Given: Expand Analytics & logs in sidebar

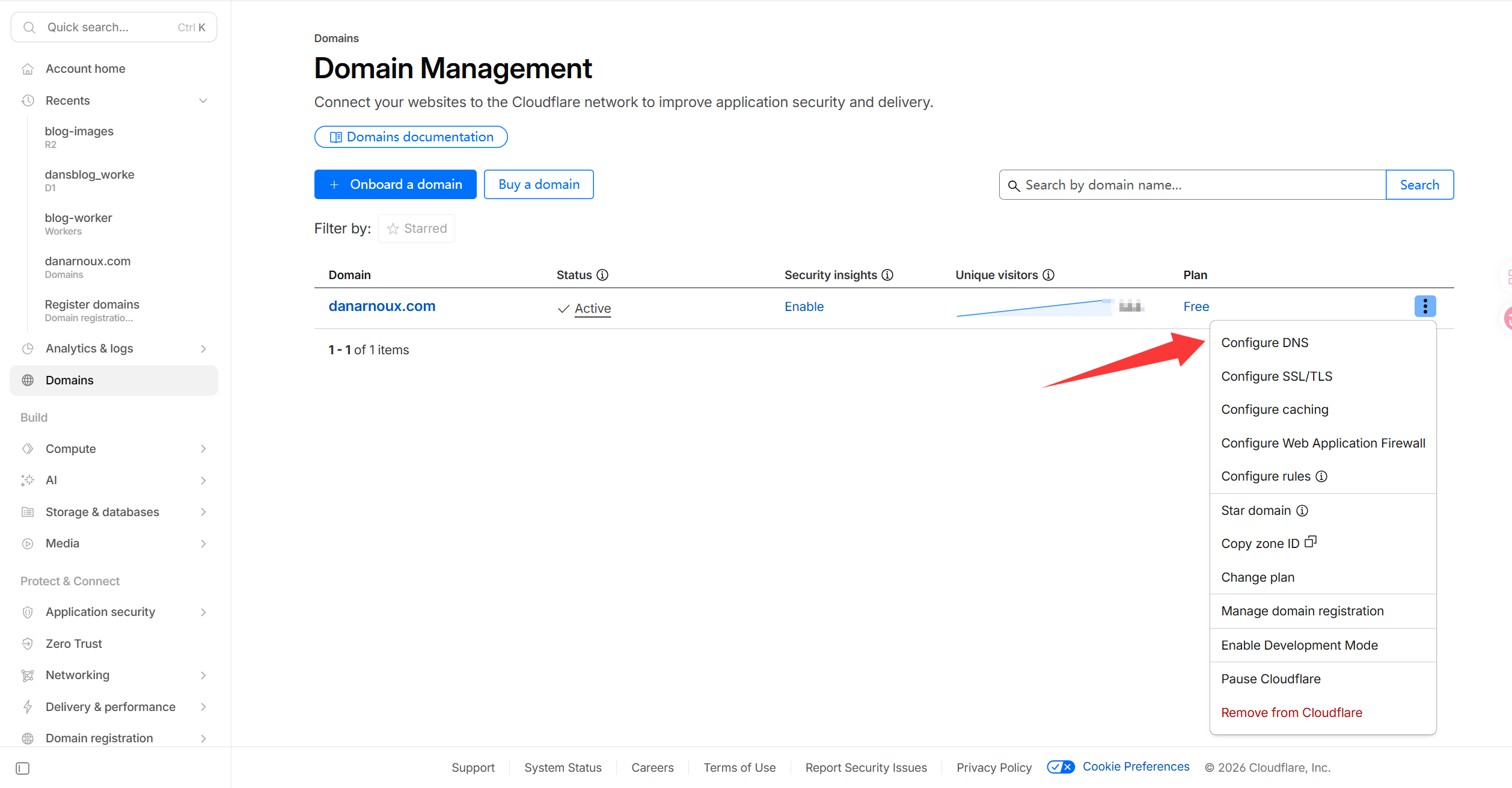Looking at the screenshot, I should pyautogui.click(x=203, y=349).
